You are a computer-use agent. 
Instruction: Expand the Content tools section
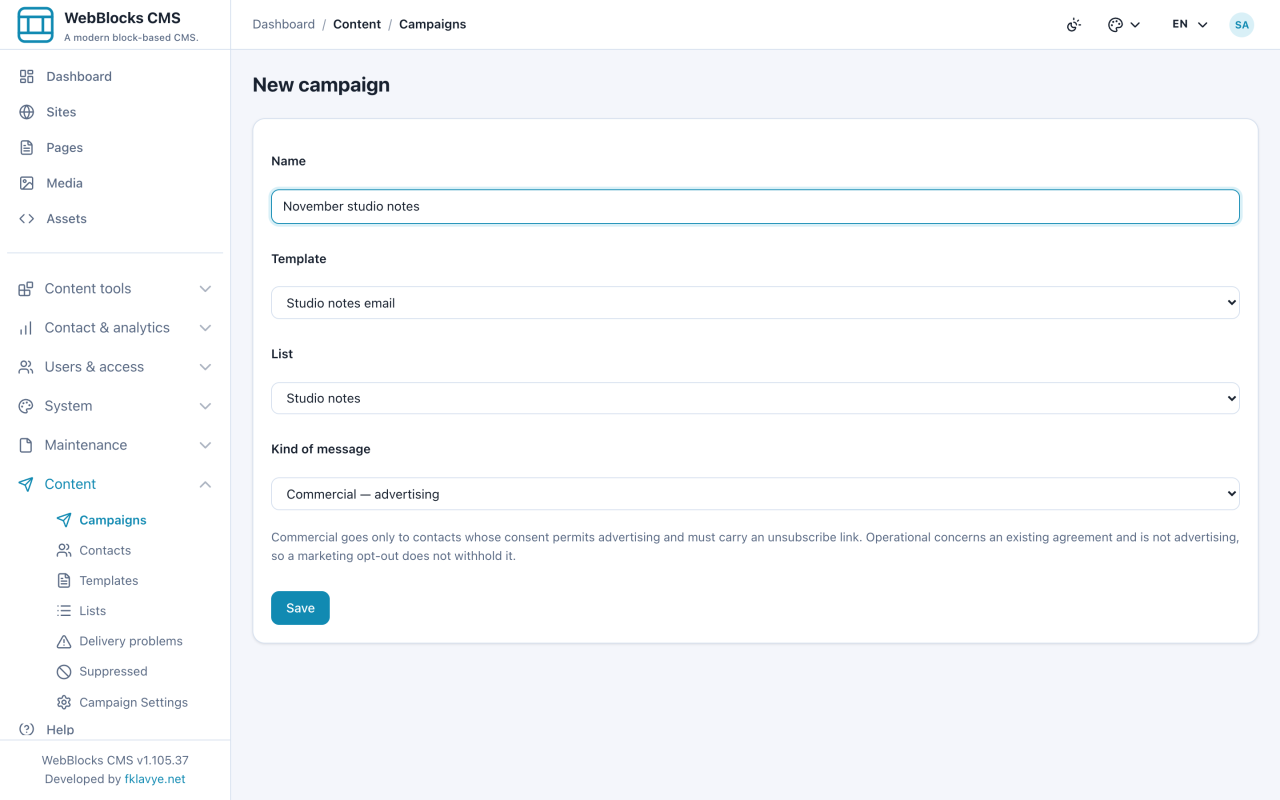(x=115, y=289)
